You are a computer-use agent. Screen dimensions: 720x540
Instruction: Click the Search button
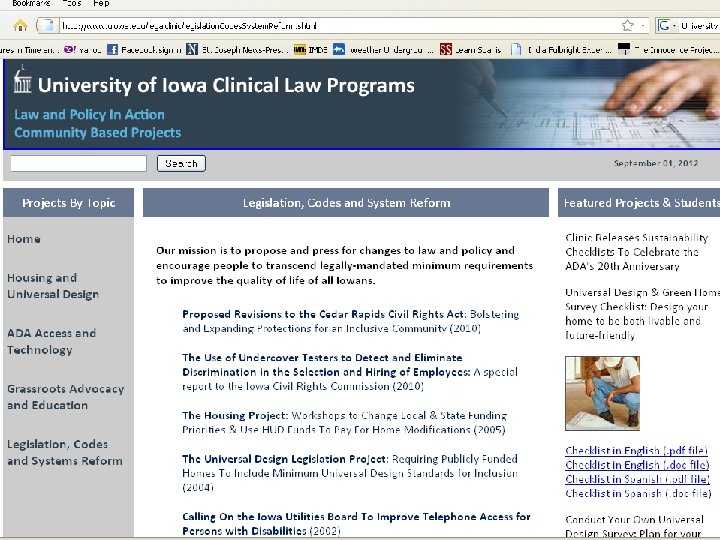click(x=181, y=163)
